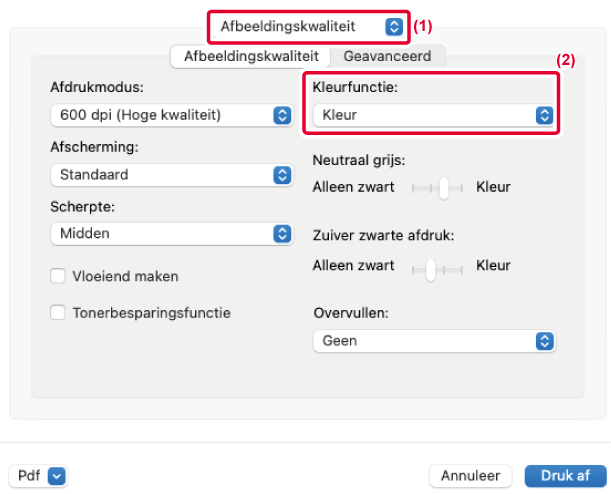611x494 pixels.
Task: Click the Kleurfunctie chevron arrow icon
Action: (x=544, y=115)
